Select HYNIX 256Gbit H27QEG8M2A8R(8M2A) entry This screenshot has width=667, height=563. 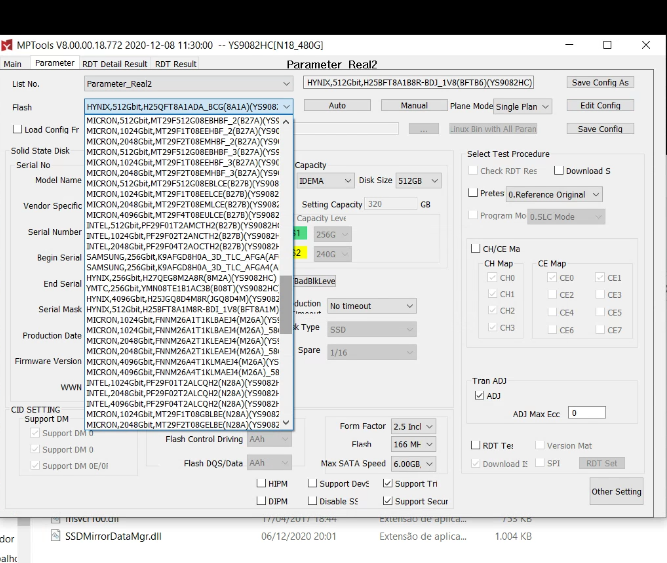point(183,278)
